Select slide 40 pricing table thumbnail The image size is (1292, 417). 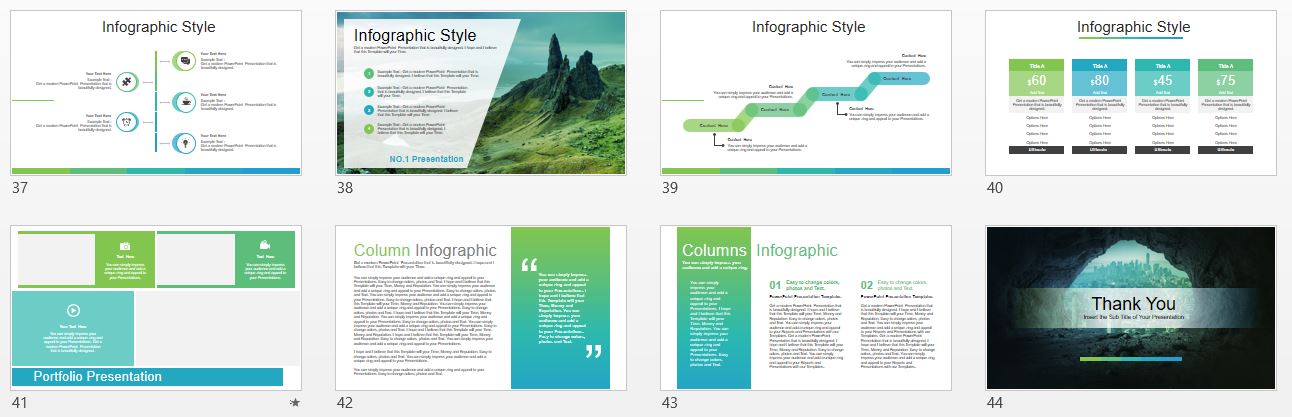tap(1132, 93)
